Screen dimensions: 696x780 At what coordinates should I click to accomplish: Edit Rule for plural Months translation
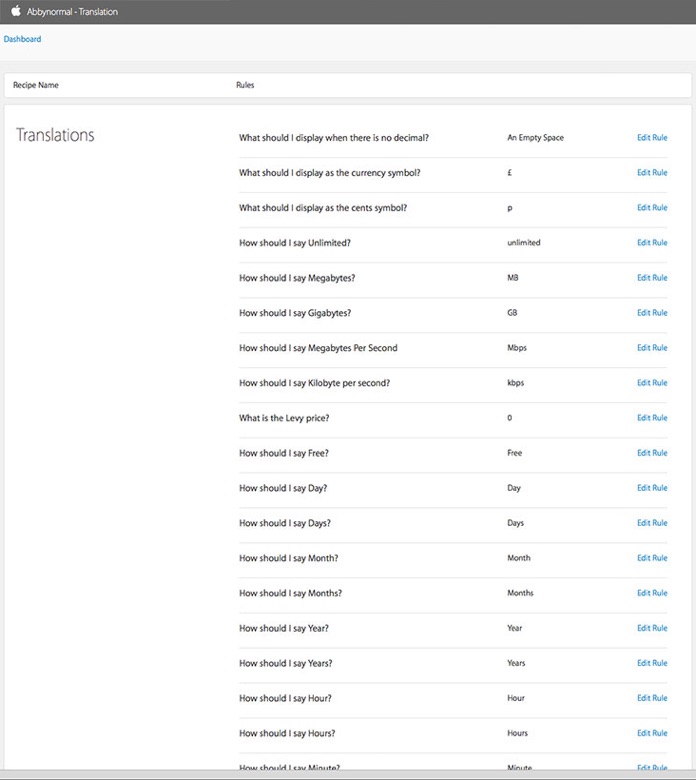pos(652,593)
